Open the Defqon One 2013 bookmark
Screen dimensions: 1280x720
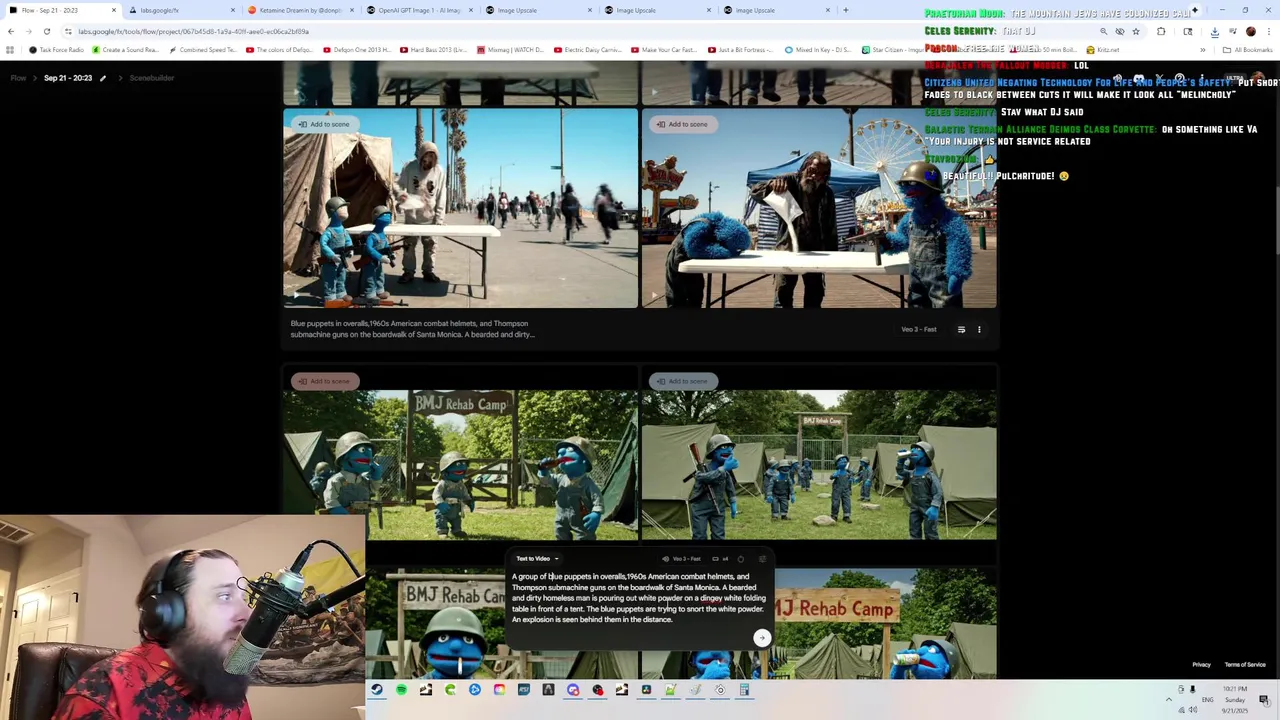[355, 50]
